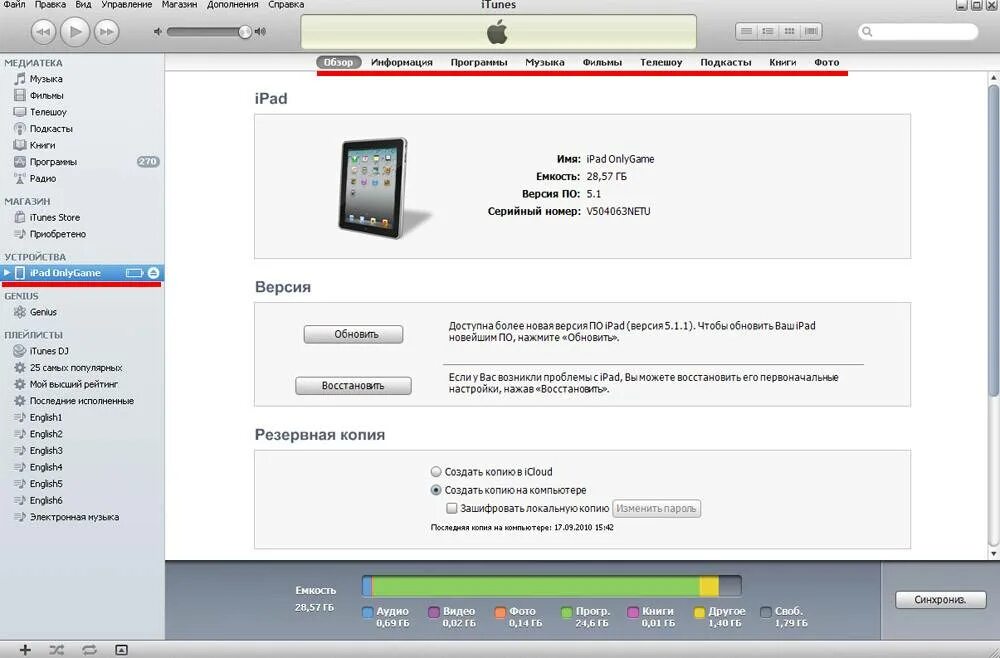Toggle shuffle icon in bottom bar
Screen dimensions: 1000x658
tap(57, 650)
